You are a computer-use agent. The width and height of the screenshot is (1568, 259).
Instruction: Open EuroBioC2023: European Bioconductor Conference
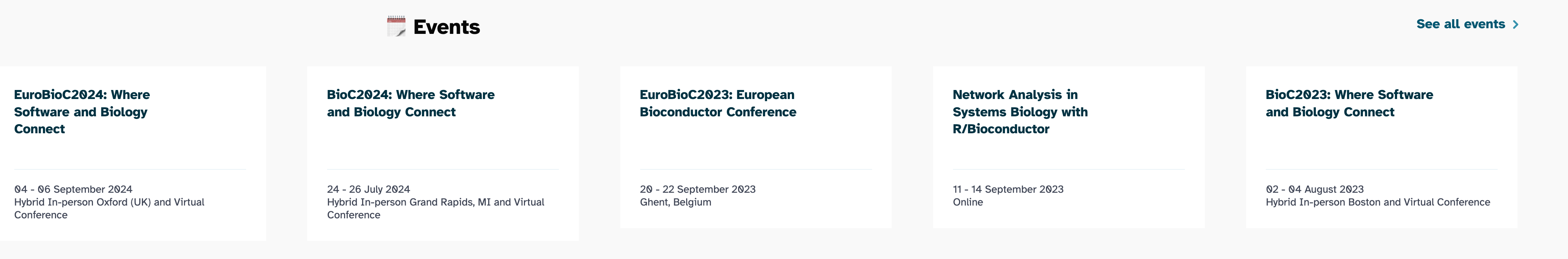[718, 103]
